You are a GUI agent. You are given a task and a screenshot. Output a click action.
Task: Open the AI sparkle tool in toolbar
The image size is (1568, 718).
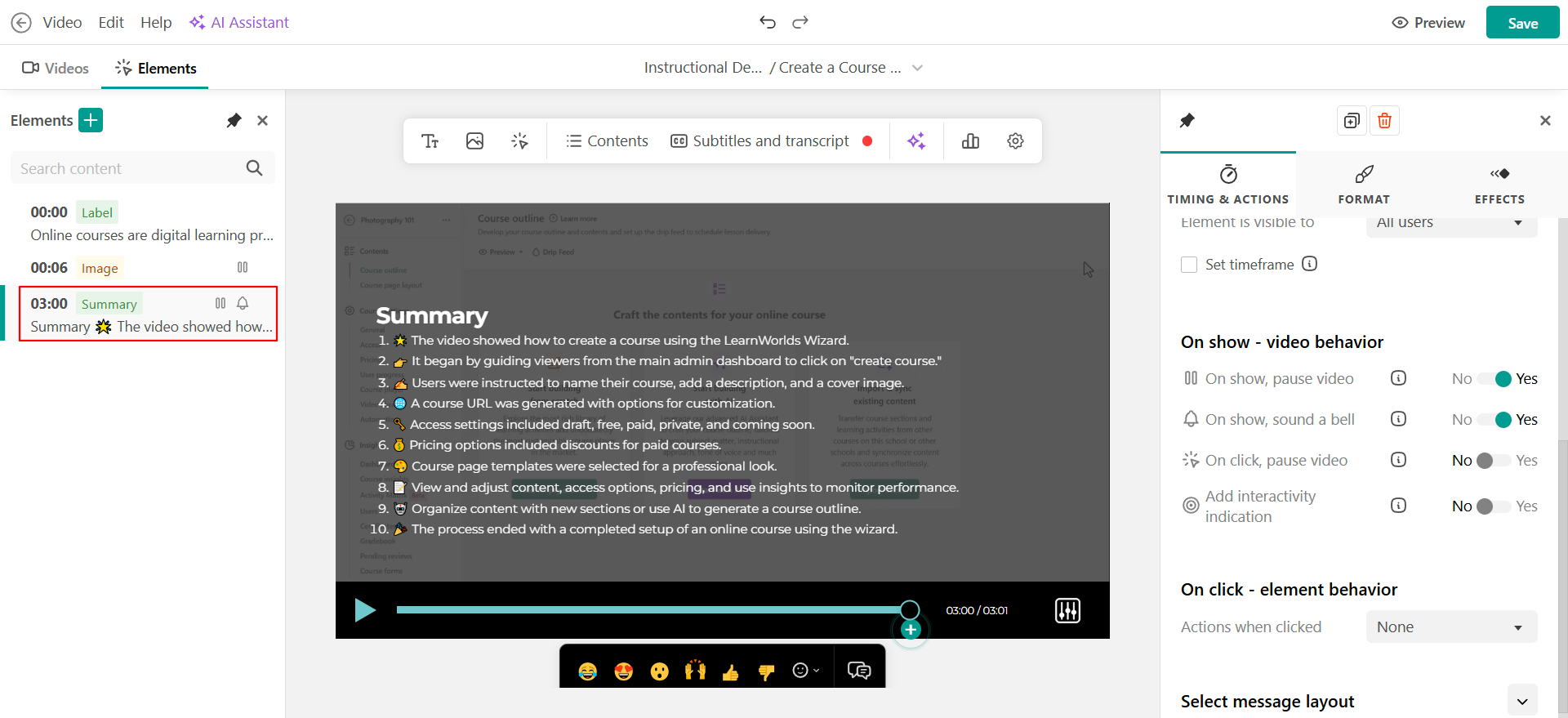(x=916, y=141)
